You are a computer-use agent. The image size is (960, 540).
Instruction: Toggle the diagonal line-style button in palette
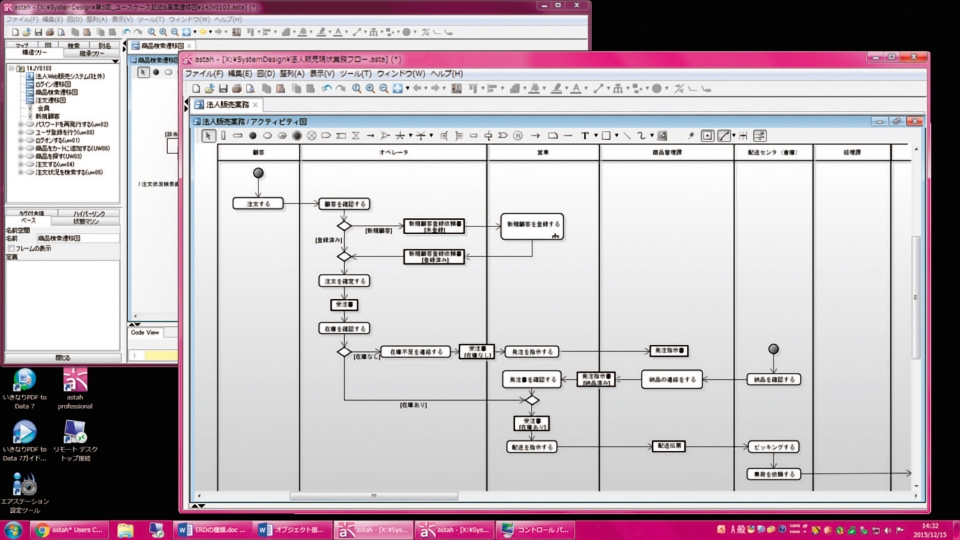pyautogui.click(x=724, y=136)
